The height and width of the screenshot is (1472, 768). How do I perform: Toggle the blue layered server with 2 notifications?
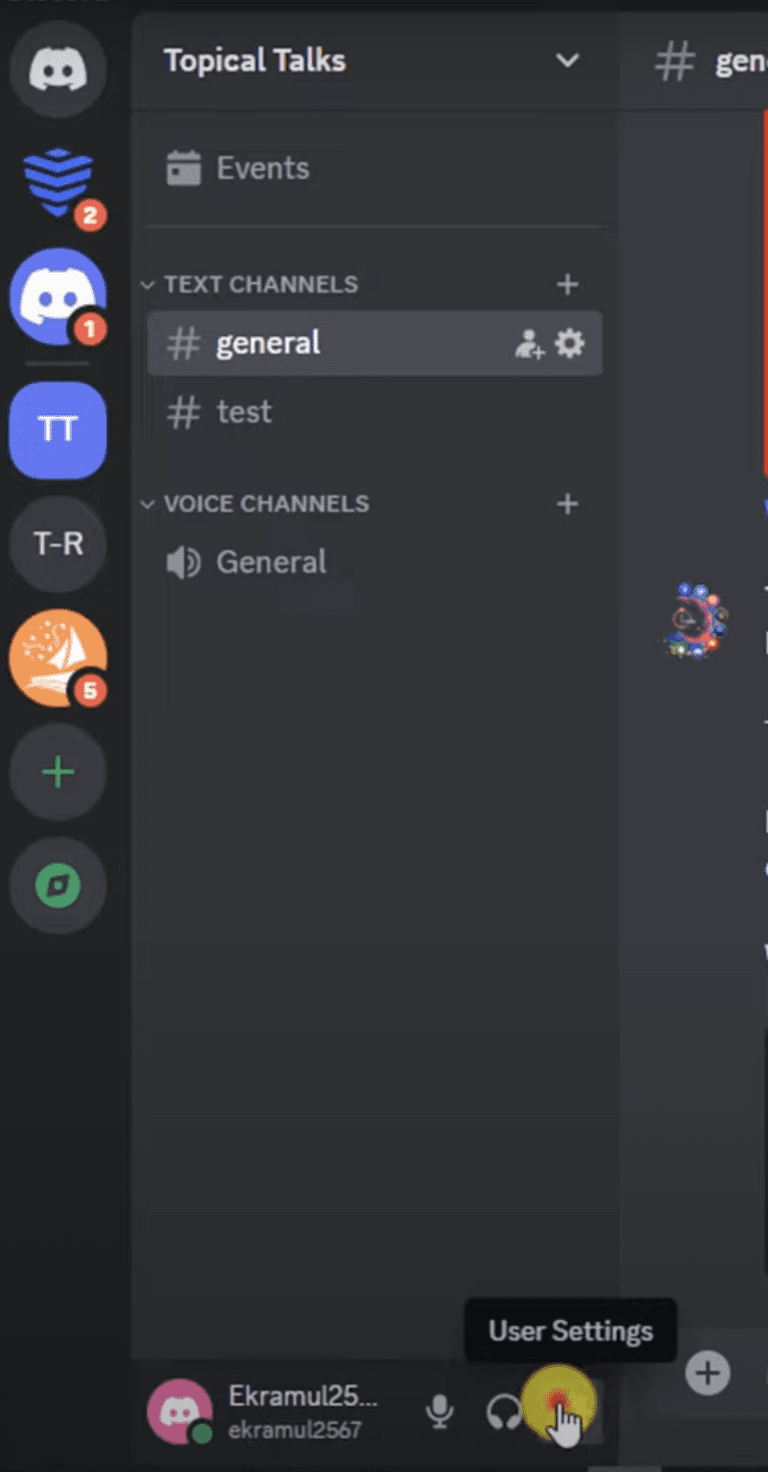click(x=57, y=183)
